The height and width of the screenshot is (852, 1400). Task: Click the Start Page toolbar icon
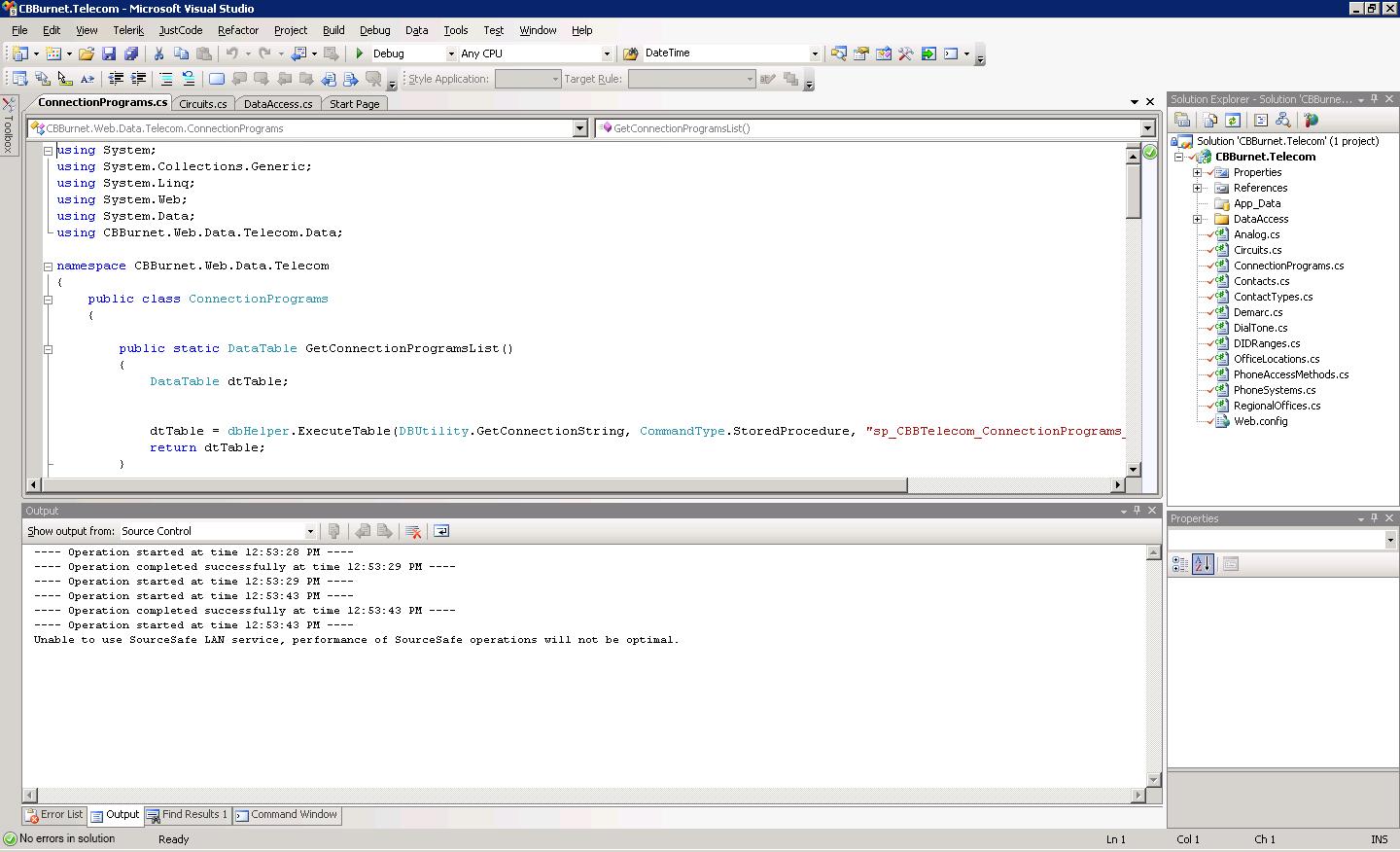point(928,53)
